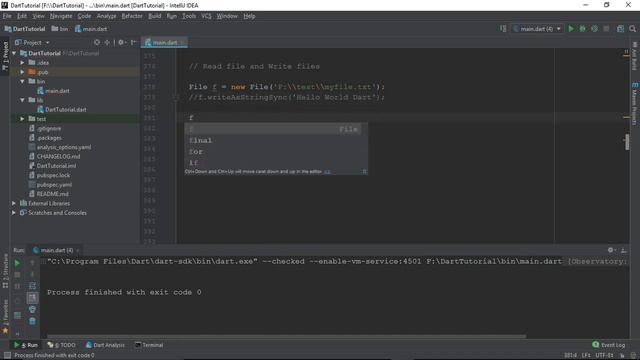
Task: Click the bin breadcrumb in navigation bar
Action: 60,29
